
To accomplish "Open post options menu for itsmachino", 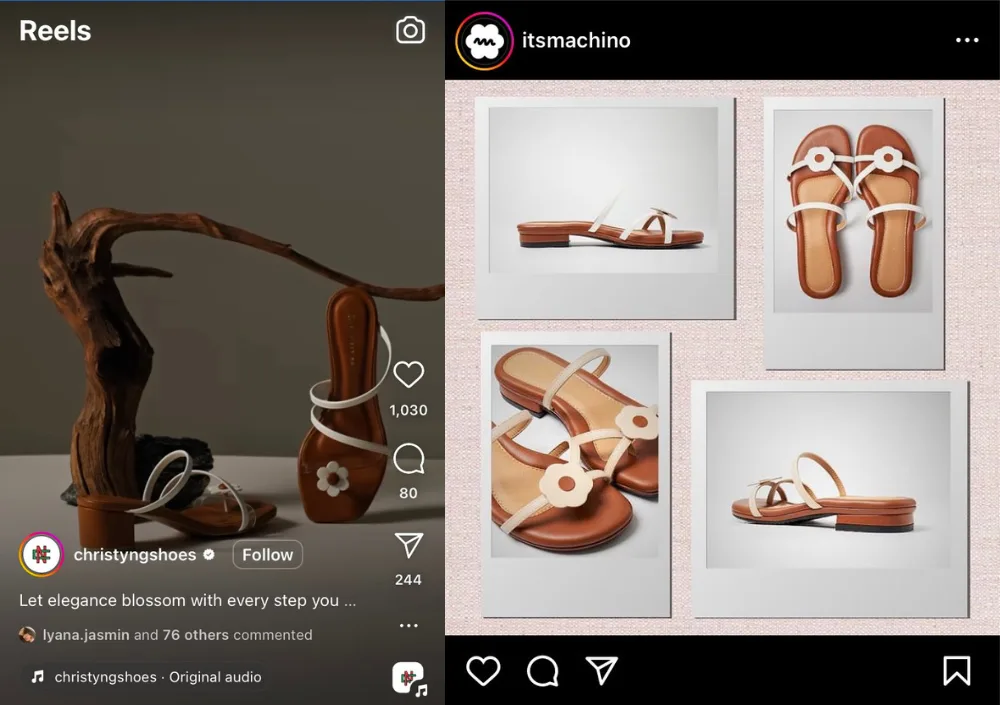I will (966, 41).
